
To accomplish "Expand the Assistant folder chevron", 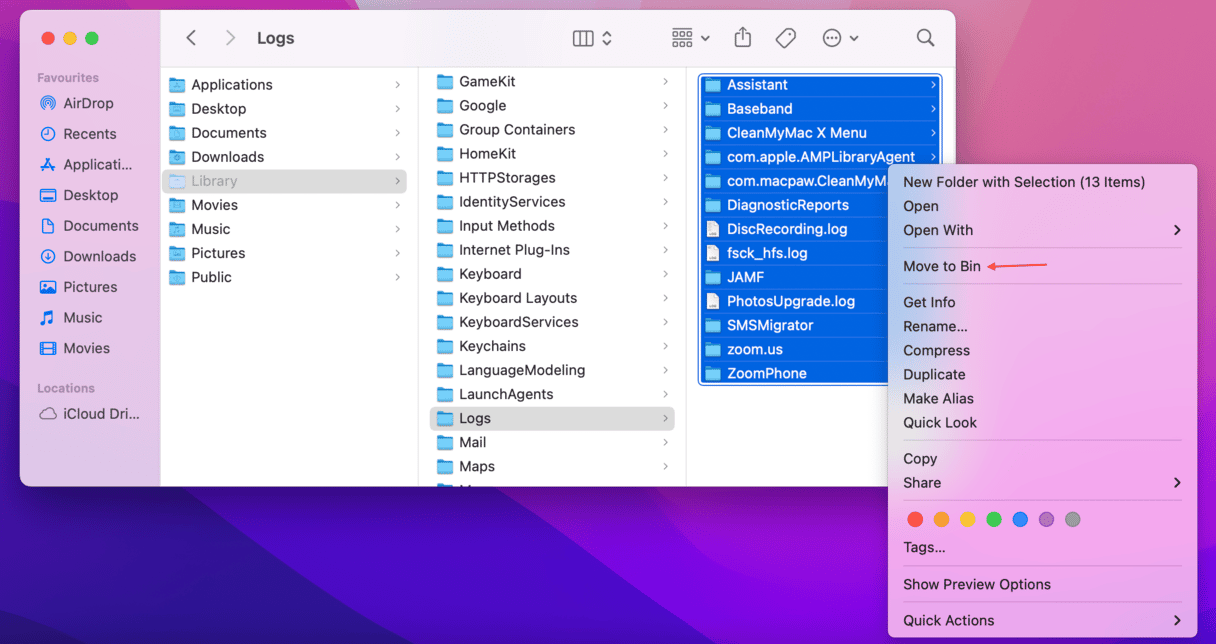I will pos(933,85).
